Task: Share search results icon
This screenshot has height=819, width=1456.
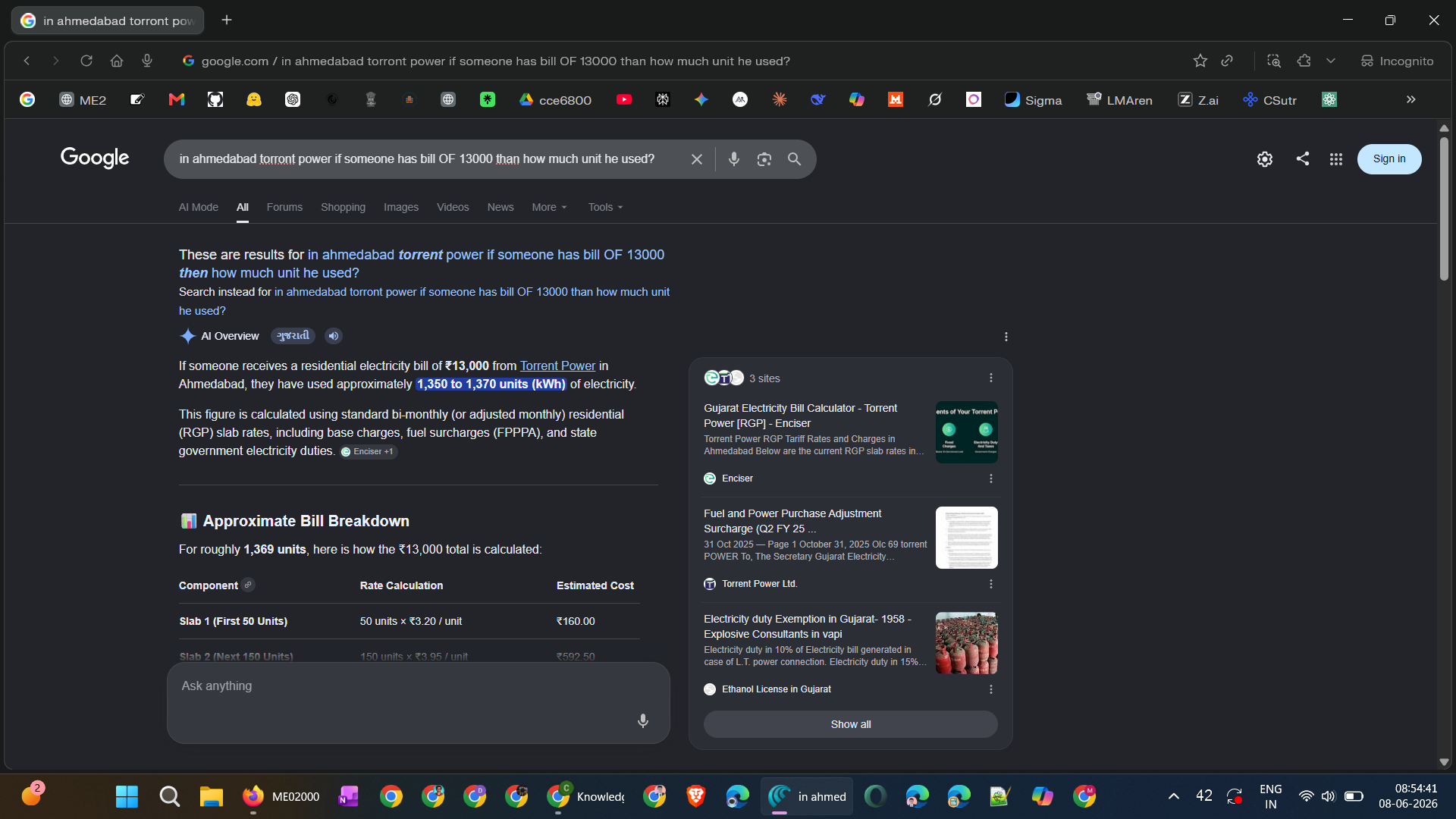Action: coord(1303,158)
